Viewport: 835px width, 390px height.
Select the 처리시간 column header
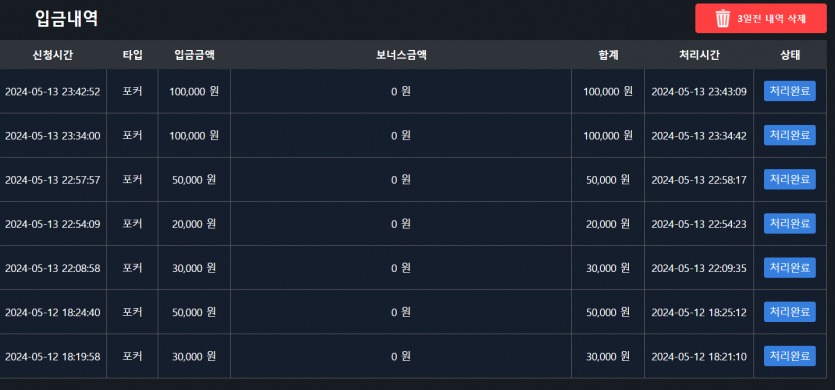[x=699, y=55]
